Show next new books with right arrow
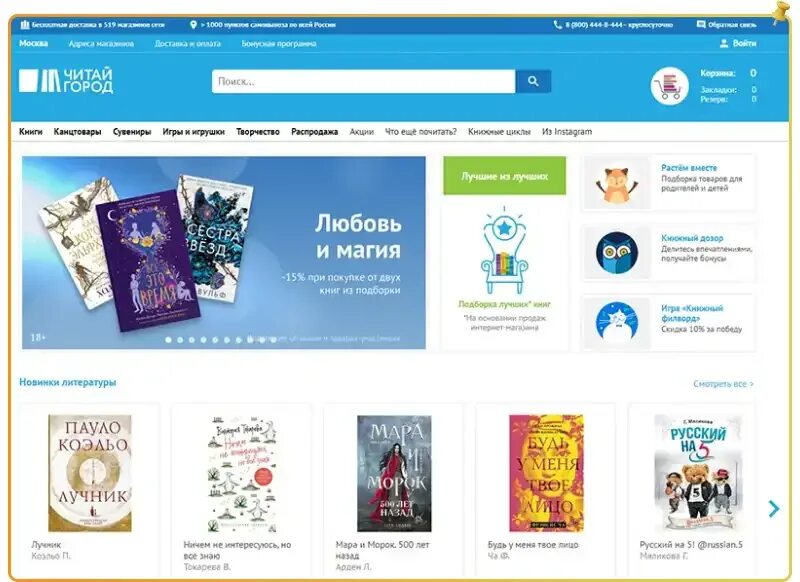800x582 pixels. point(774,508)
